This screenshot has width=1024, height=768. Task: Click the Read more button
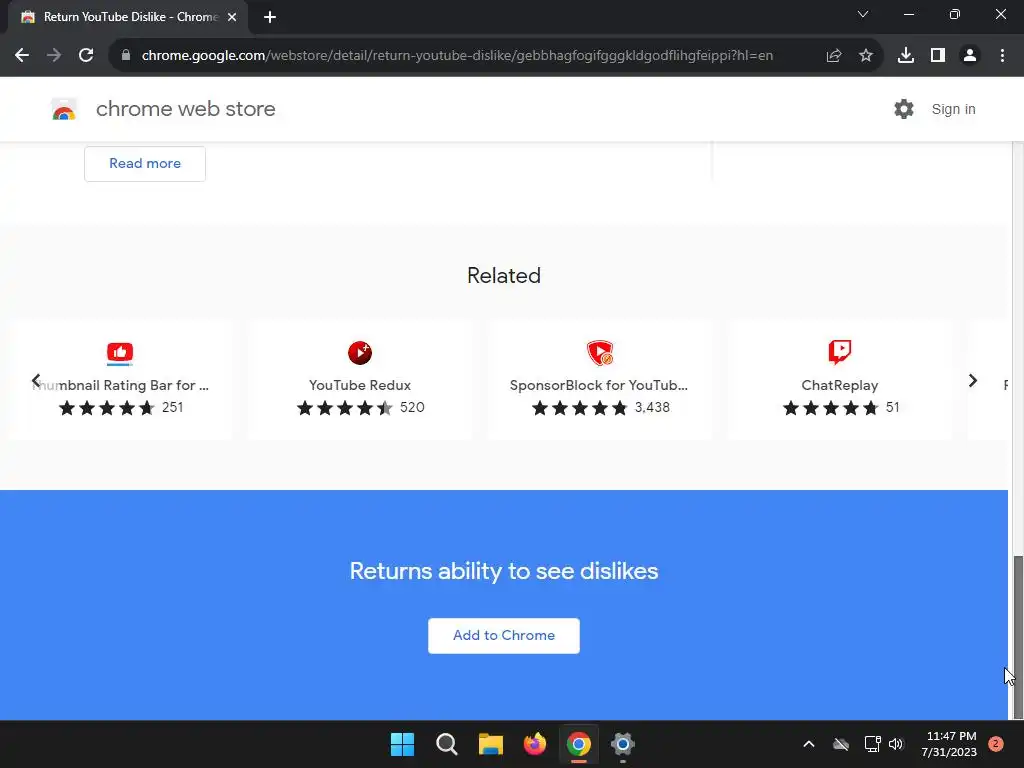tap(145, 163)
